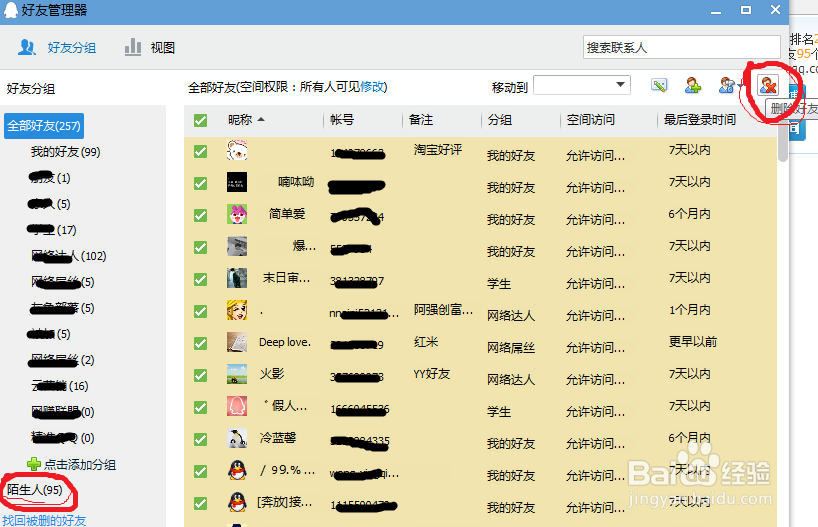Click the bar chart icon beside 视图
The height and width of the screenshot is (527, 818).
(133, 47)
